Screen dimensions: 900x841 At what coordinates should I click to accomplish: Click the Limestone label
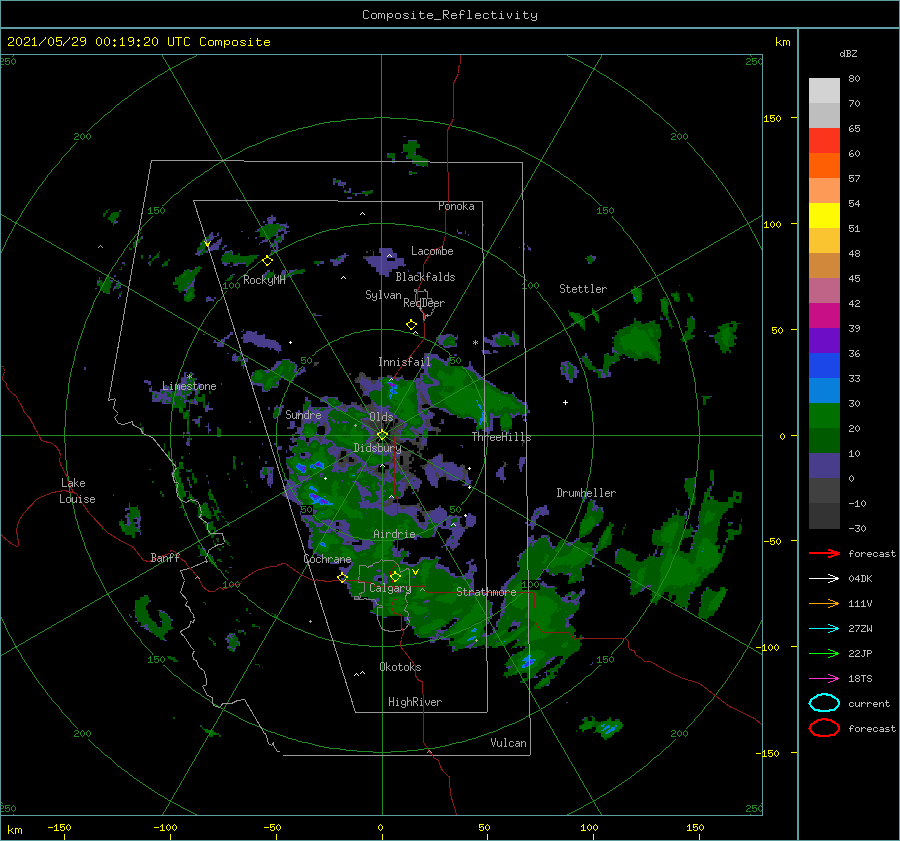pos(189,386)
